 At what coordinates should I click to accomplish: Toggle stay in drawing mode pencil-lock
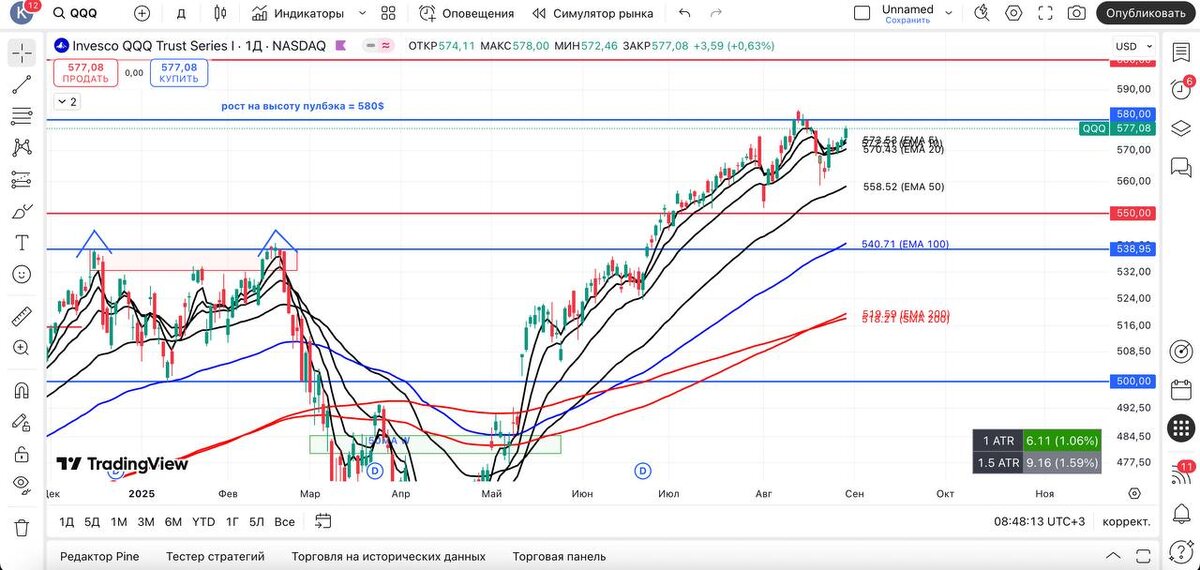pos(22,422)
